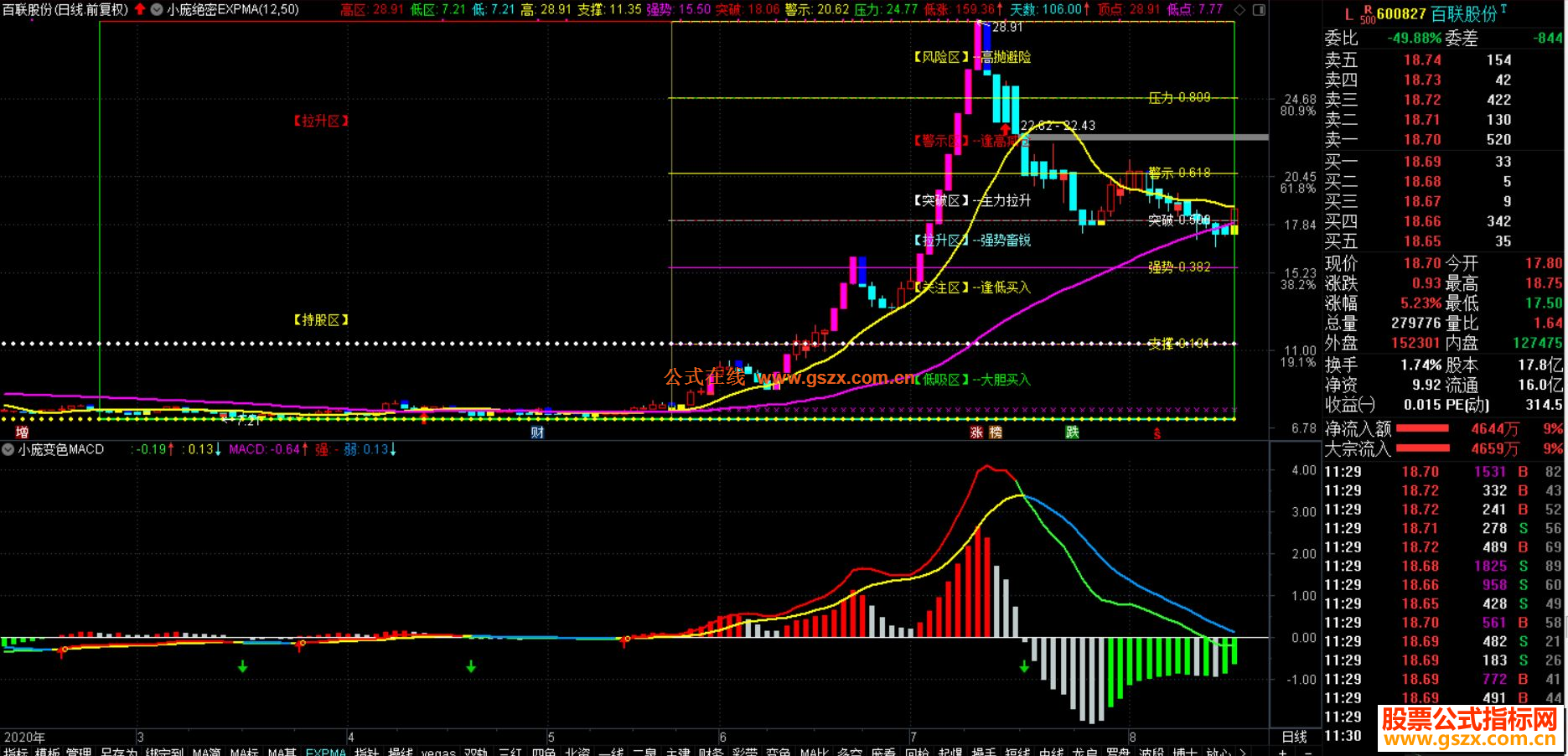Click the 涨幅 5.23% value
Screen dimensions: 1568x756
(1421, 303)
